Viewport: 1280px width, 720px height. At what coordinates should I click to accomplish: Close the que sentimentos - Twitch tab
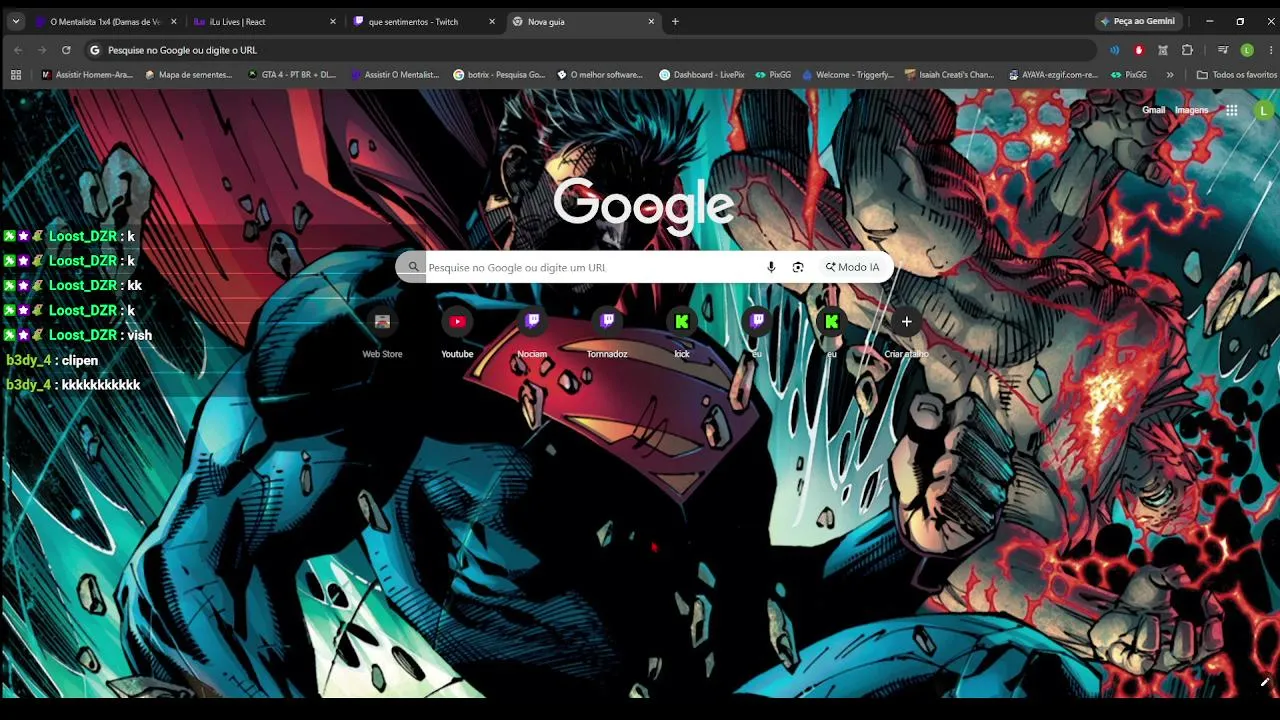pos(493,21)
